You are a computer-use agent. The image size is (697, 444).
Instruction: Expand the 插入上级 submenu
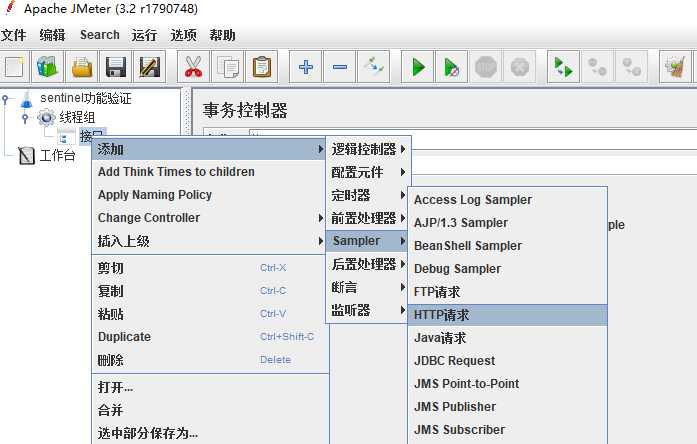click(209, 241)
